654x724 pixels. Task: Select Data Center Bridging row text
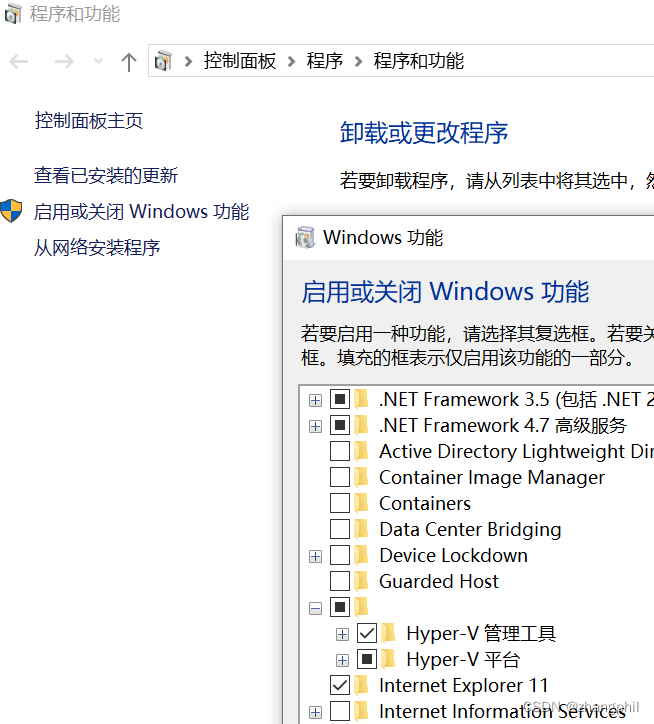(x=470, y=530)
